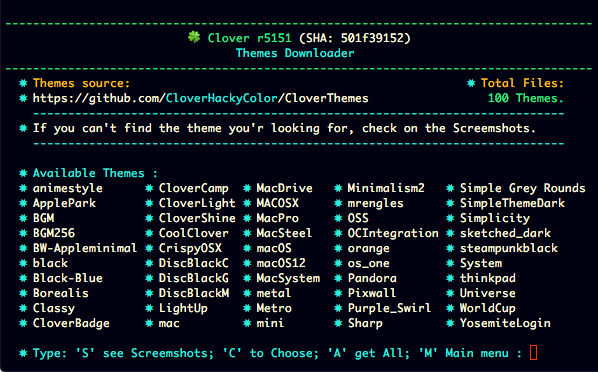Click the Classy theme name
598x372 pixels.
coord(54,308)
